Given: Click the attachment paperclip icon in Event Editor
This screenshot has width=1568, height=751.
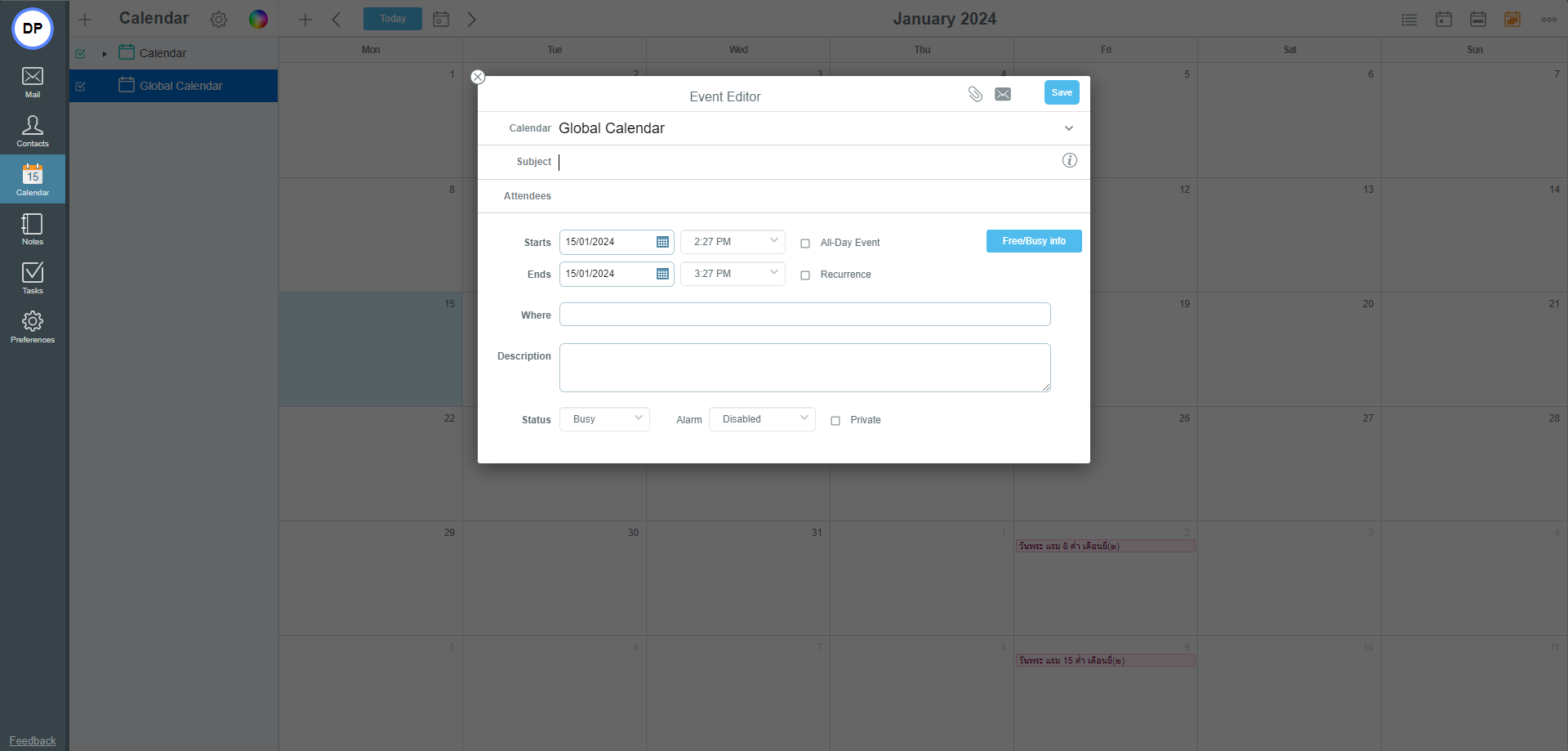Looking at the screenshot, I should click(975, 94).
